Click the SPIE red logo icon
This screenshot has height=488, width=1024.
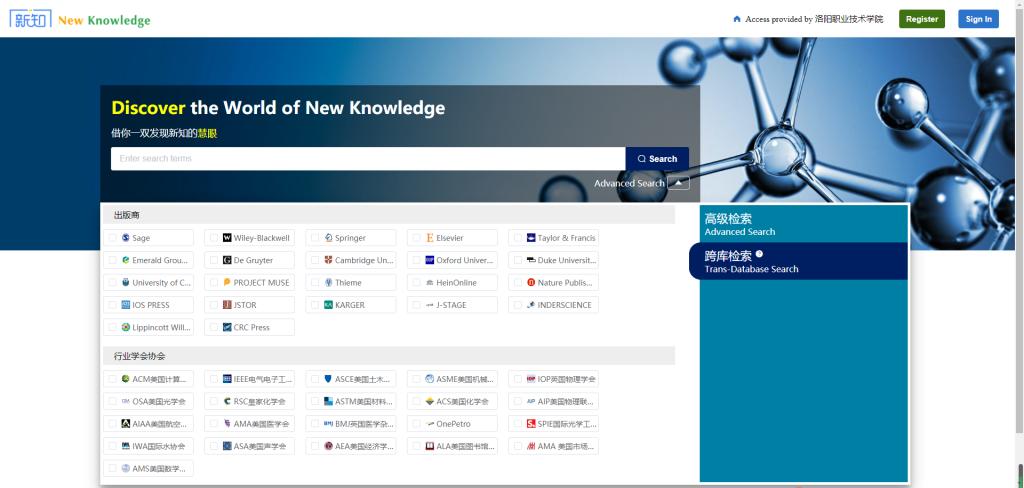531,424
